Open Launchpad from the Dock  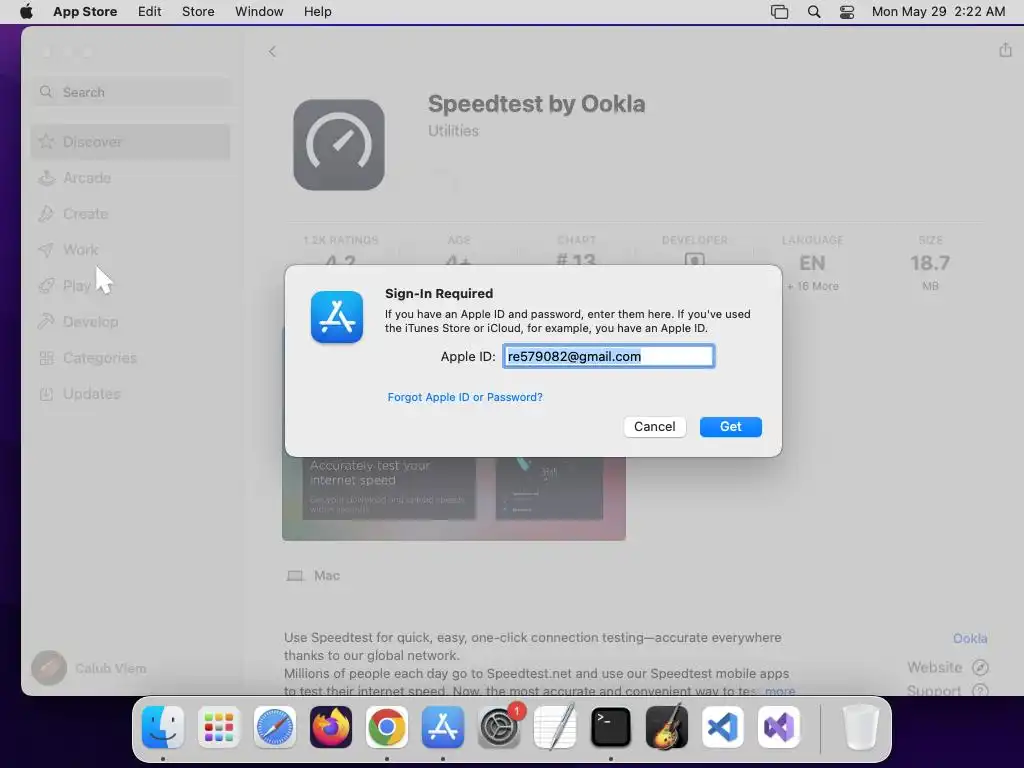219,727
